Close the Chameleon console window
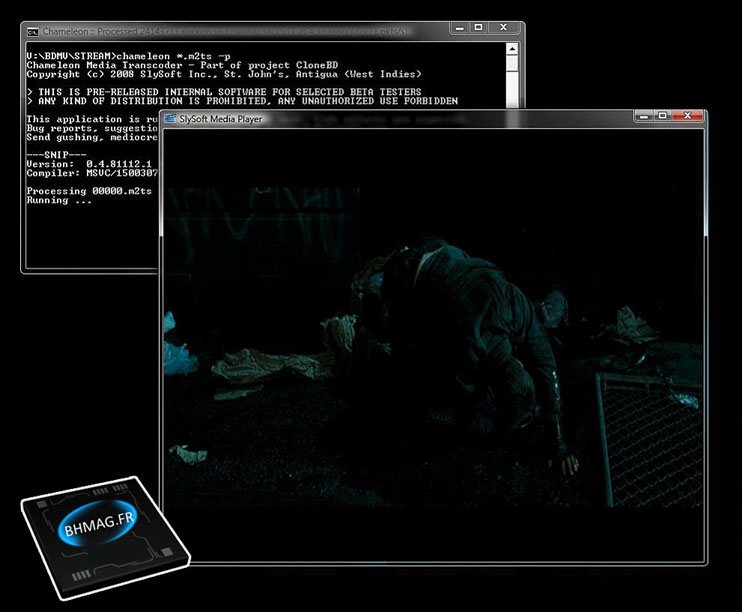 pos(504,28)
